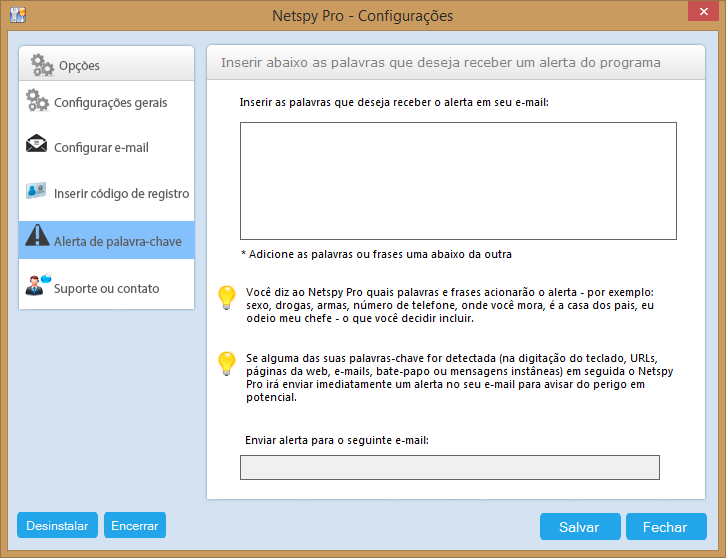Select Alerta de palavra-chave section

(x=106, y=240)
